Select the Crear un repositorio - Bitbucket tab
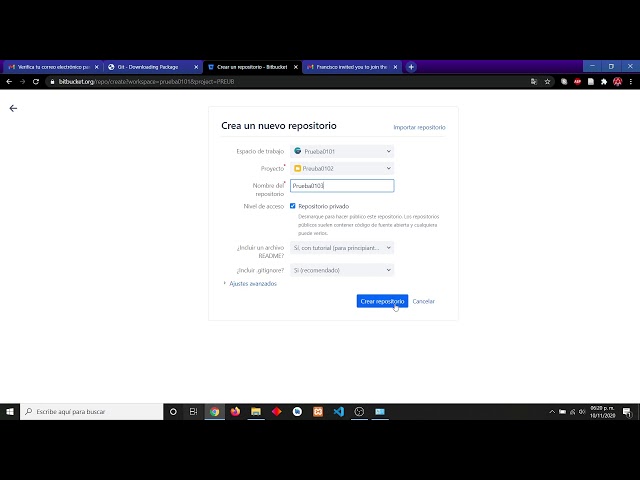Screen dimensions: 640x480 point(252,67)
